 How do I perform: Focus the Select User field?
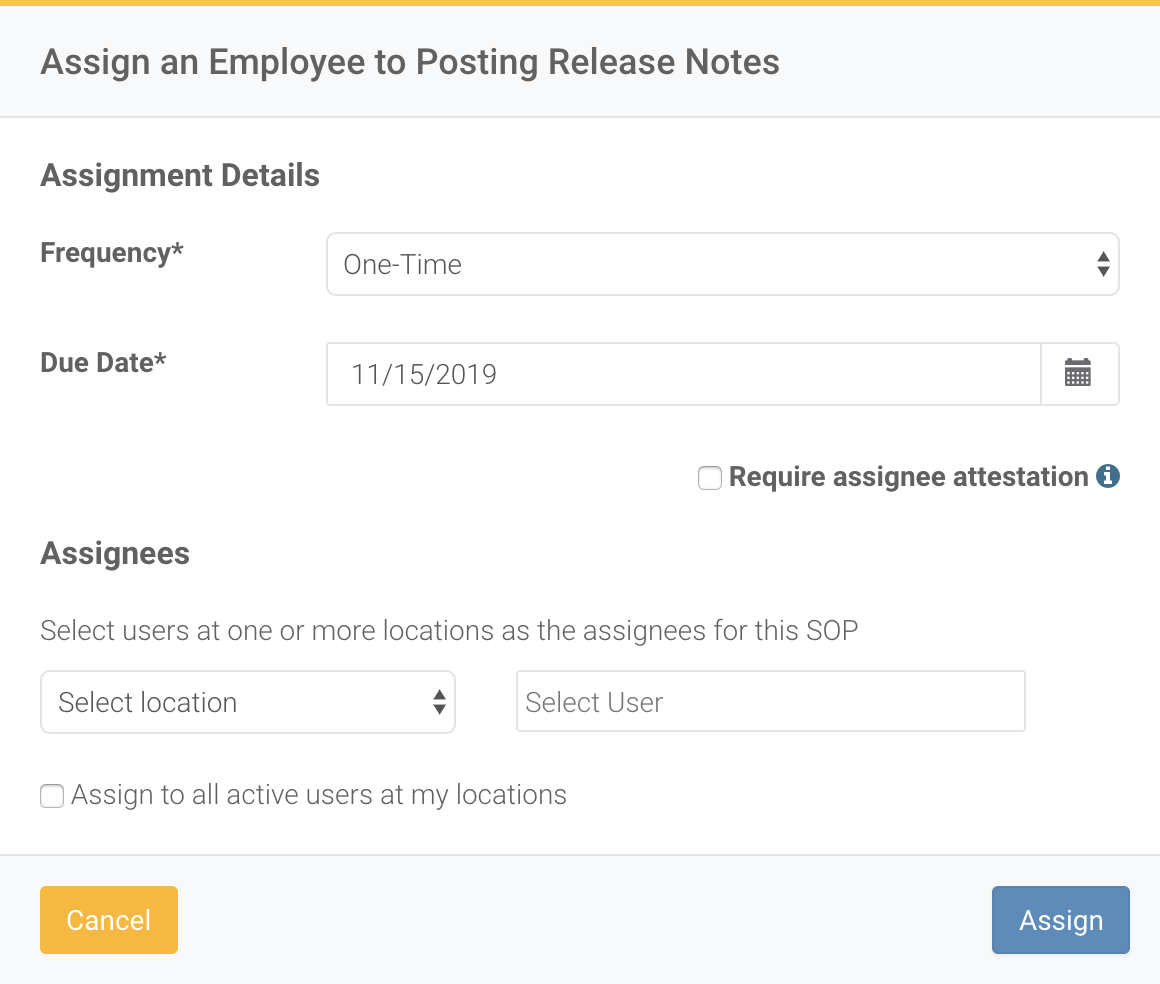(770, 701)
